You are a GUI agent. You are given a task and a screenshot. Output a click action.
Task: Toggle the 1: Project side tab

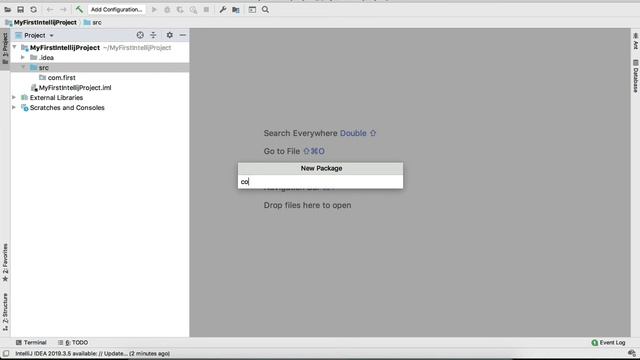(x=5, y=49)
